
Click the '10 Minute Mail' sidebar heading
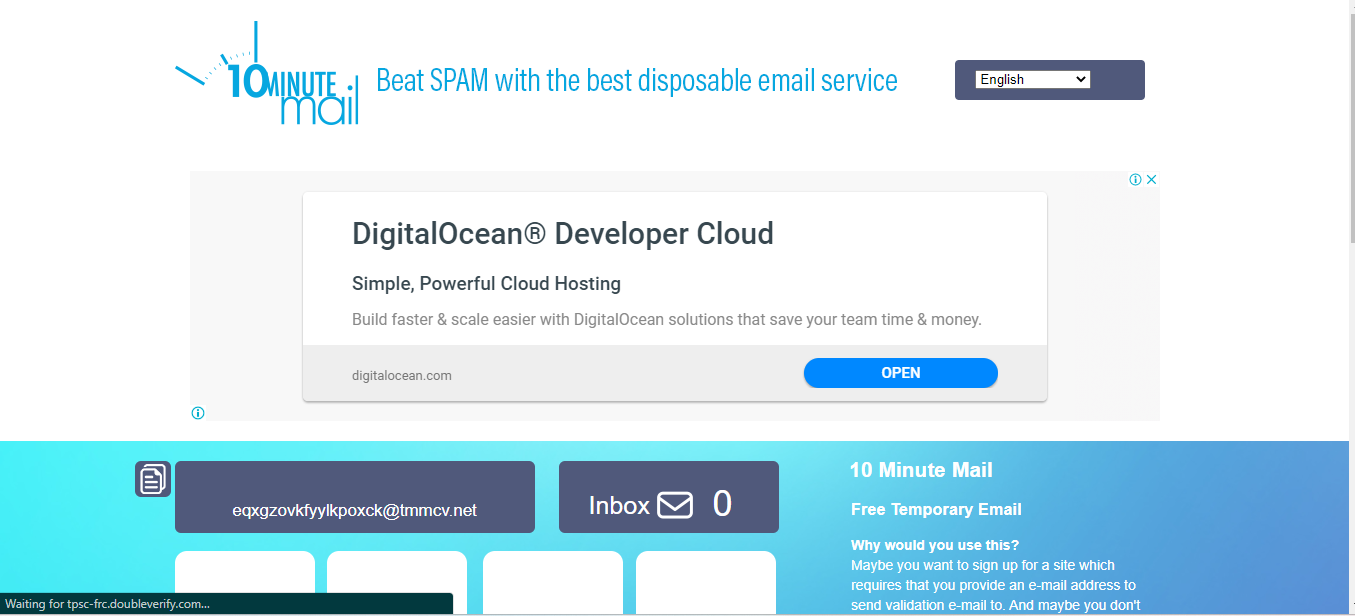921,470
